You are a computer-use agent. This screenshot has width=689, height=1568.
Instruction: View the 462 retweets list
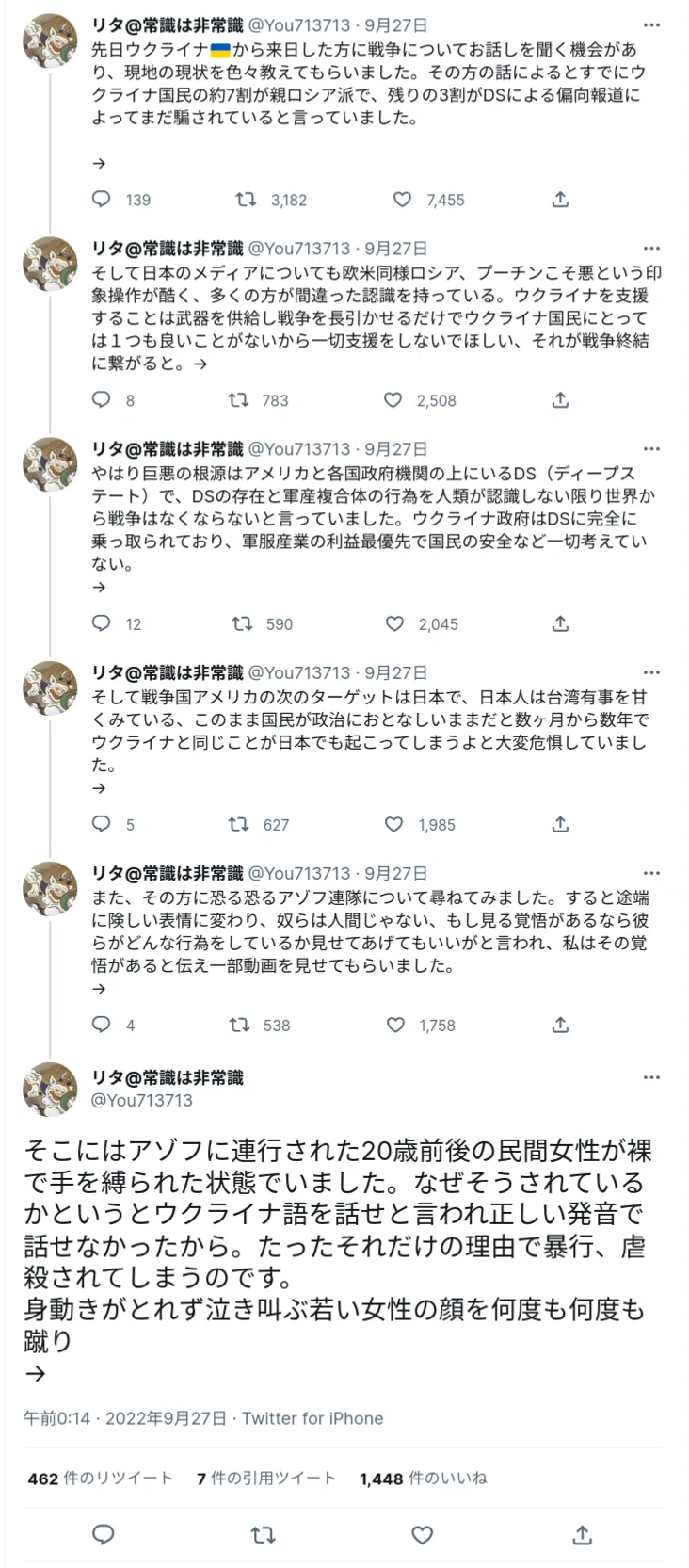pos(100,1479)
